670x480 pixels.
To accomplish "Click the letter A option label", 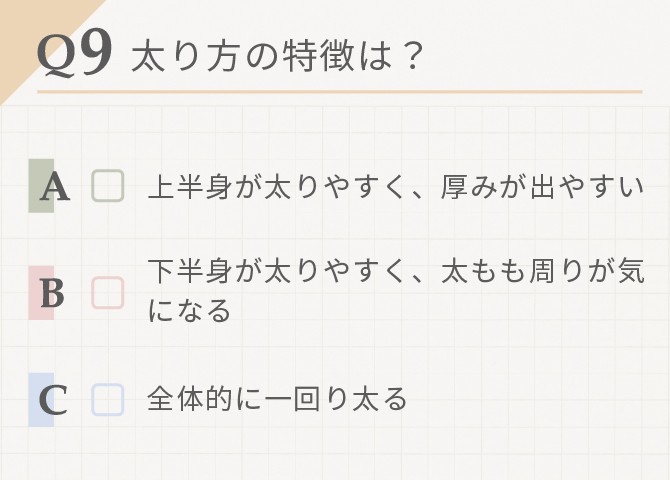I will pyautogui.click(x=55, y=187).
